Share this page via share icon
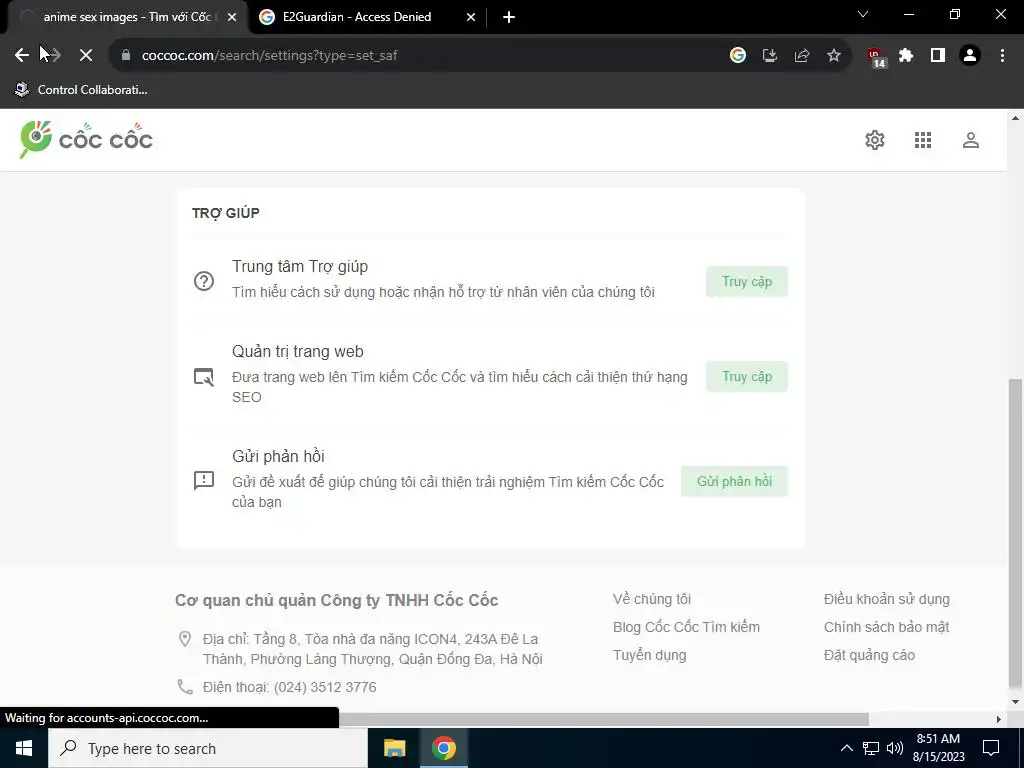The height and width of the screenshot is (768, 1024). (802, 56)
